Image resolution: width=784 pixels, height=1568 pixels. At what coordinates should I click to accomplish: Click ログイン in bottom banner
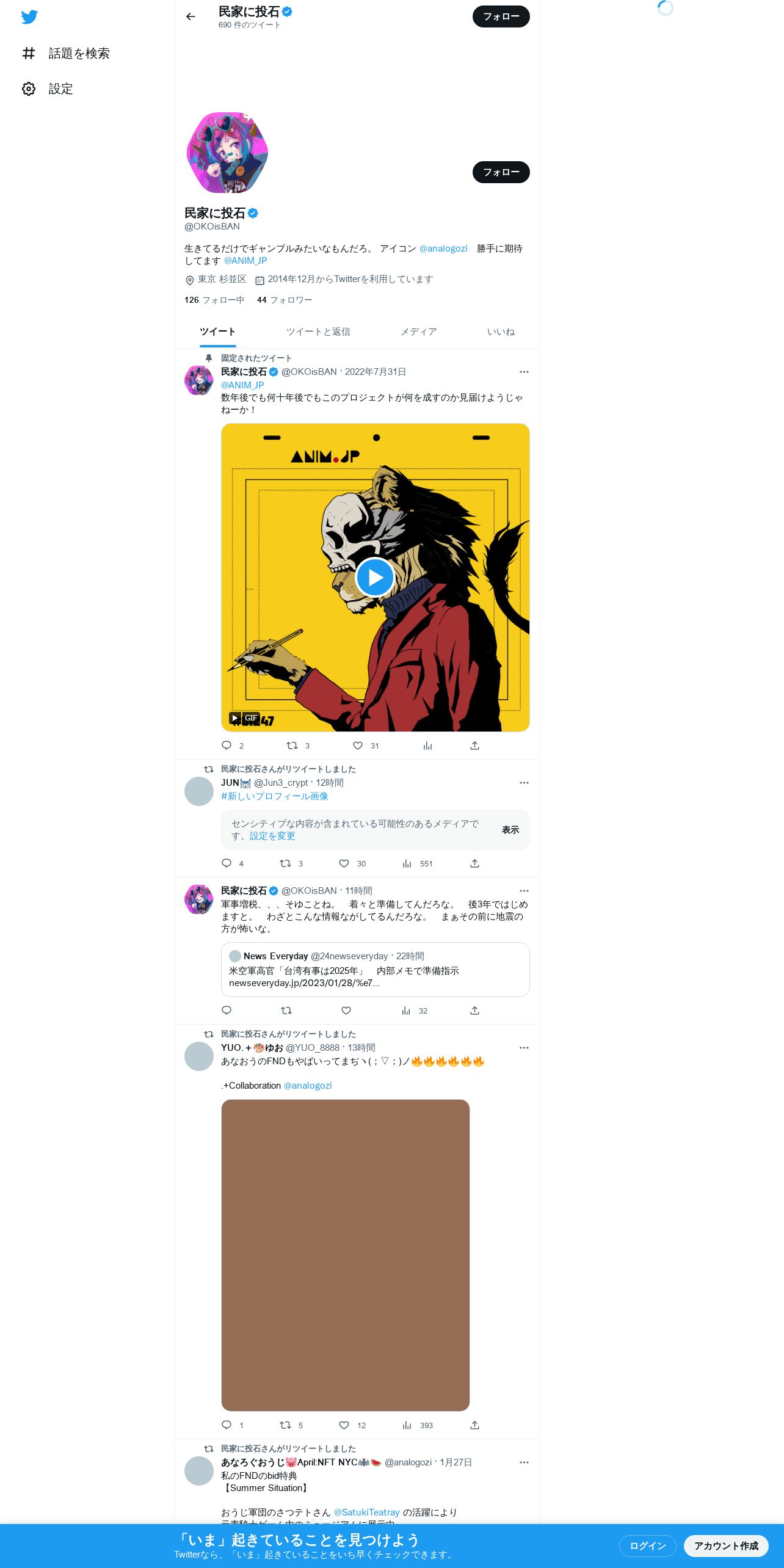[647, 1546]
